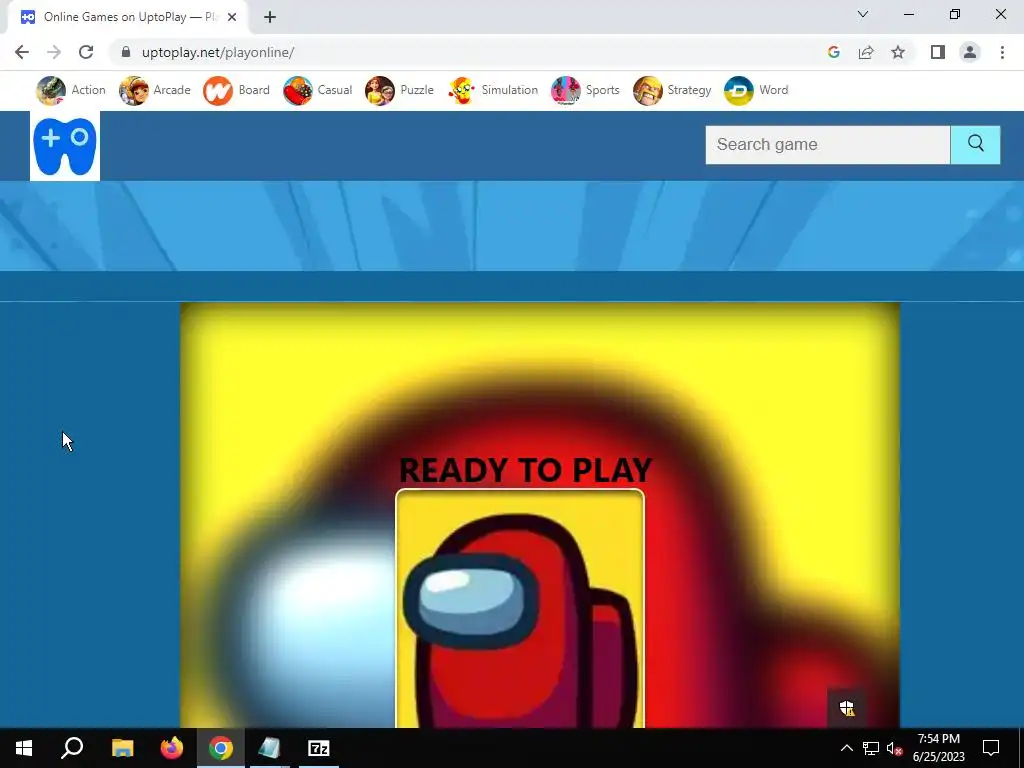Click the muted volume tray icon
The image size is (1024, 768).
click(894, 748)
